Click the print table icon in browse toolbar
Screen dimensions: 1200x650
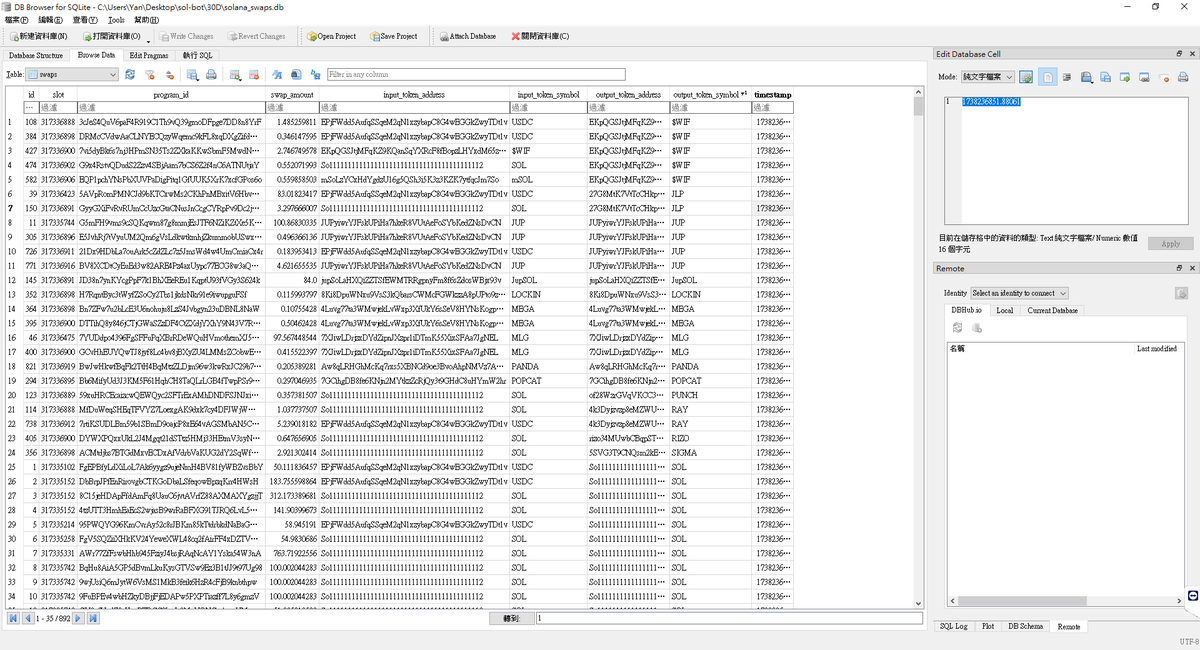pyautogui.click(x=211, y=75)
